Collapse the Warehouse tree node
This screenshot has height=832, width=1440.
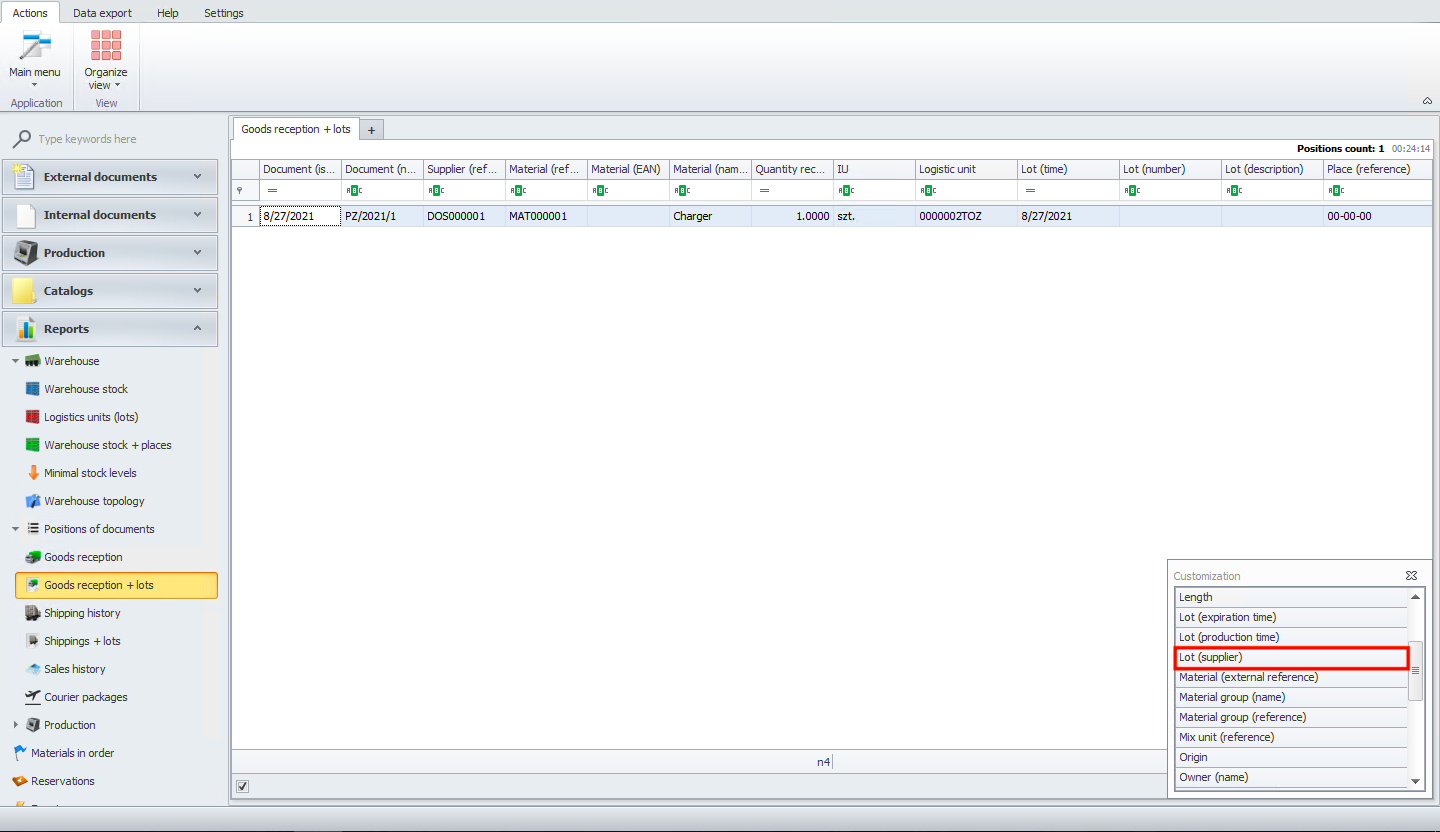(x=15, y=361)
